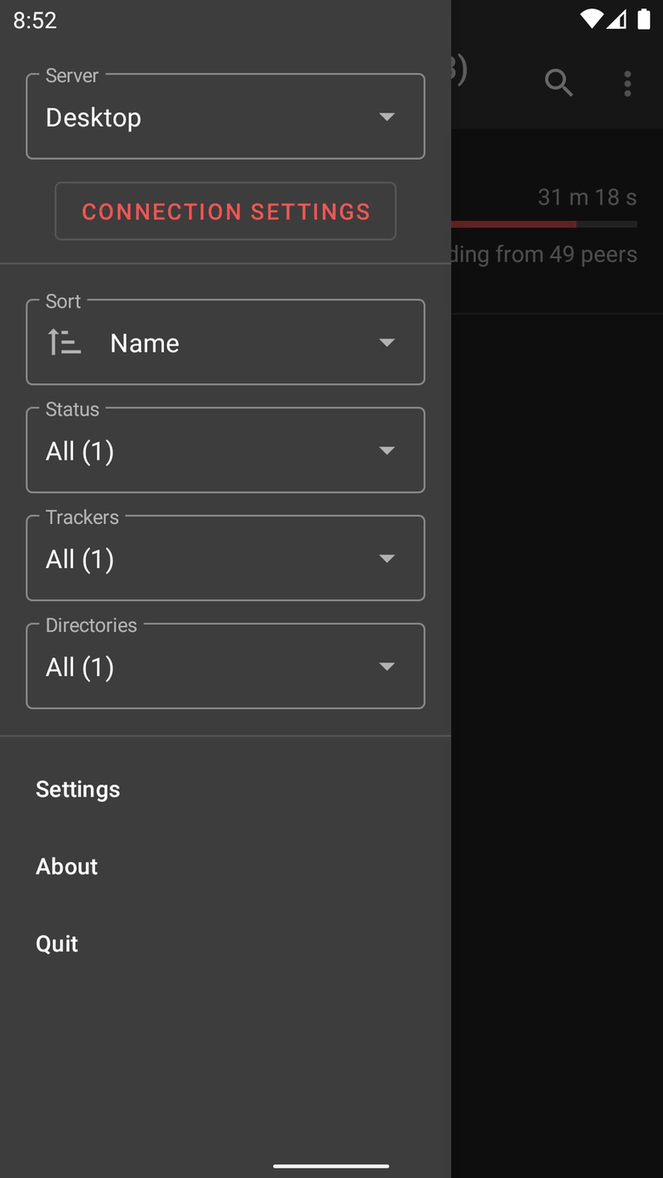Viewport: 663px width, 1178px height.
Task: Open the Sort dropdown set to Name
Action: pos(225,342)
